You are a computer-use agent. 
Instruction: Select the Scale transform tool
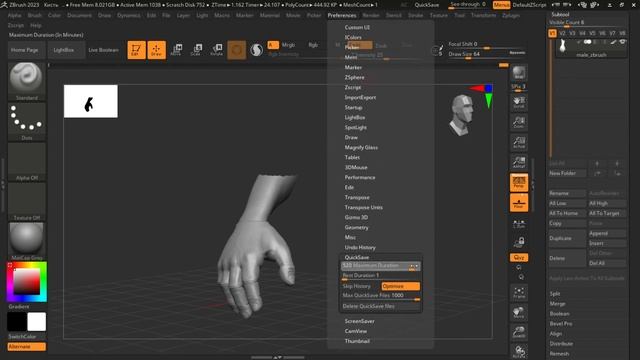[196, 50]
